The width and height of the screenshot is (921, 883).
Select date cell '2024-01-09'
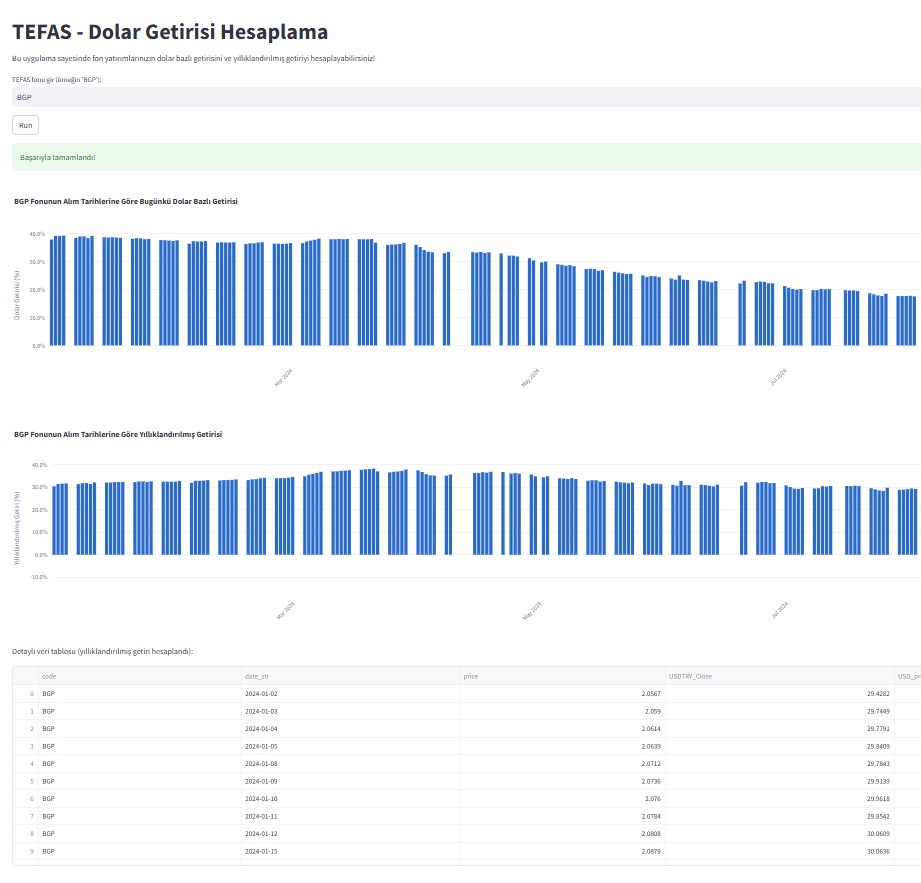pyautogui.click(x=350, y=781)
